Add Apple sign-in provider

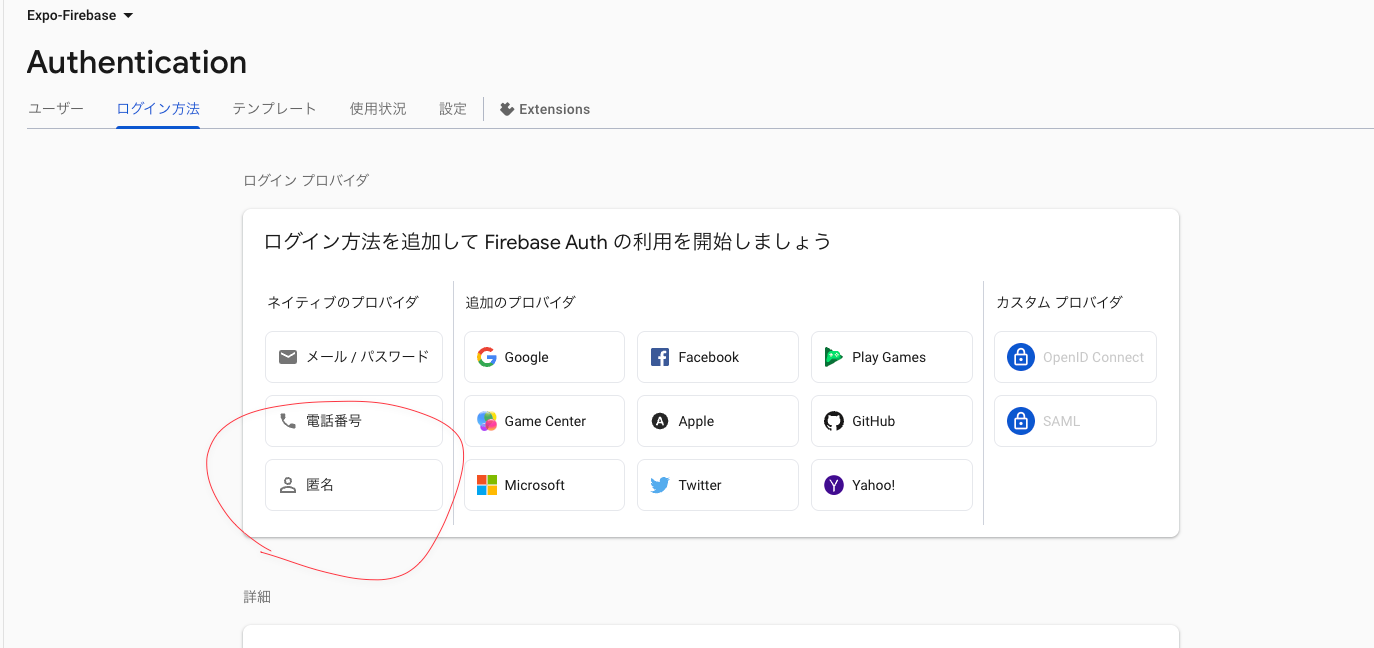(718, 421)
